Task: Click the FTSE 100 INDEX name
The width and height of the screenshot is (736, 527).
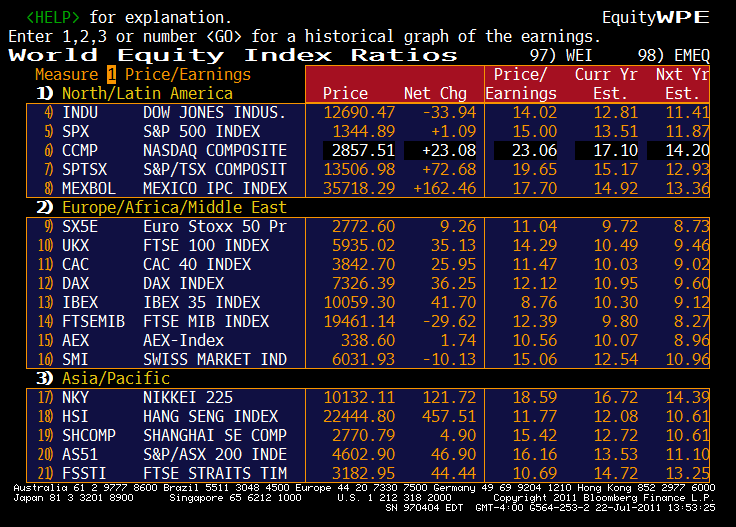Action: pos(206,245)
